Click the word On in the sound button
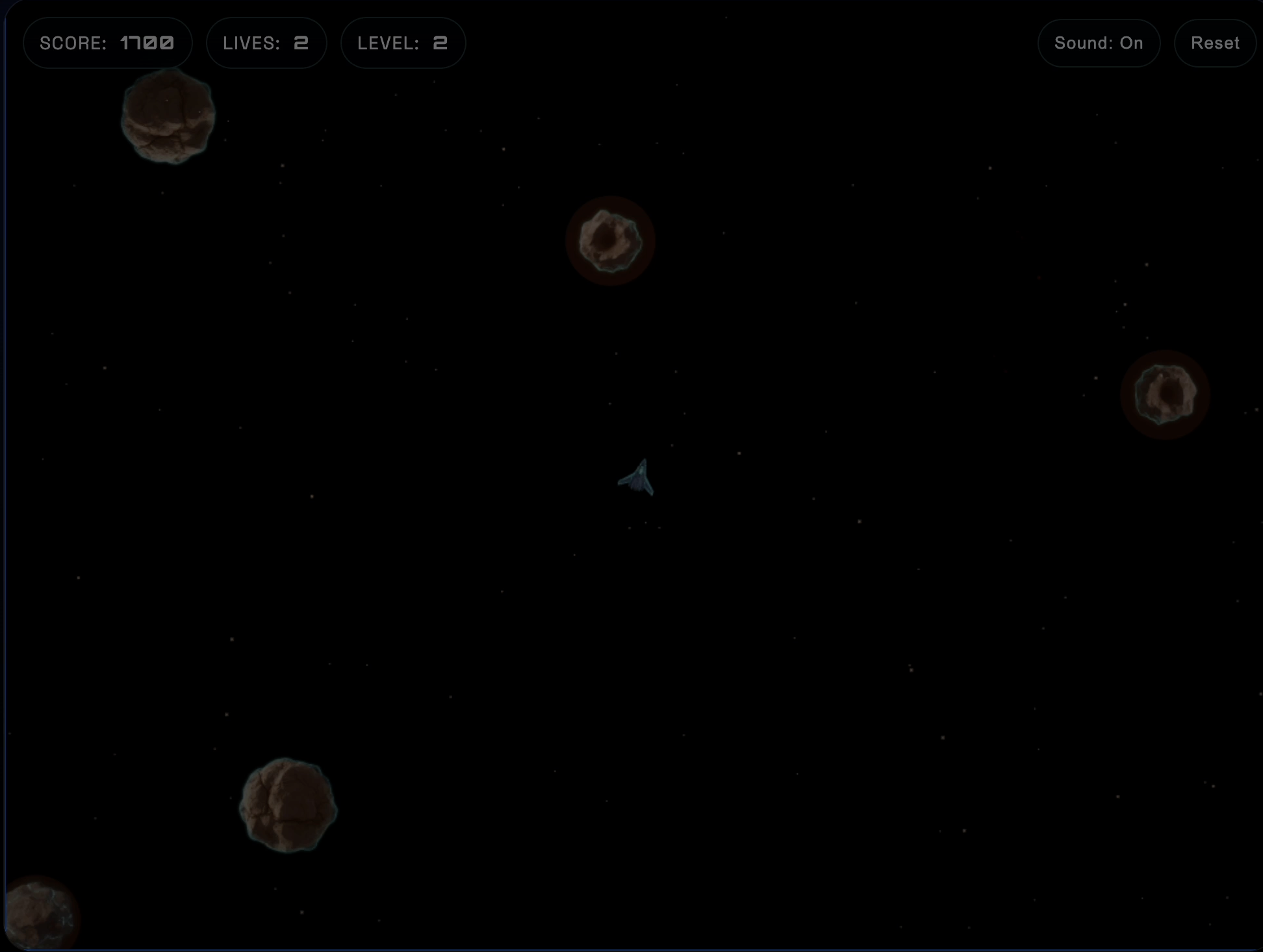The image size is (1263, 952). pyautogui.click(x=1131, y=43)
